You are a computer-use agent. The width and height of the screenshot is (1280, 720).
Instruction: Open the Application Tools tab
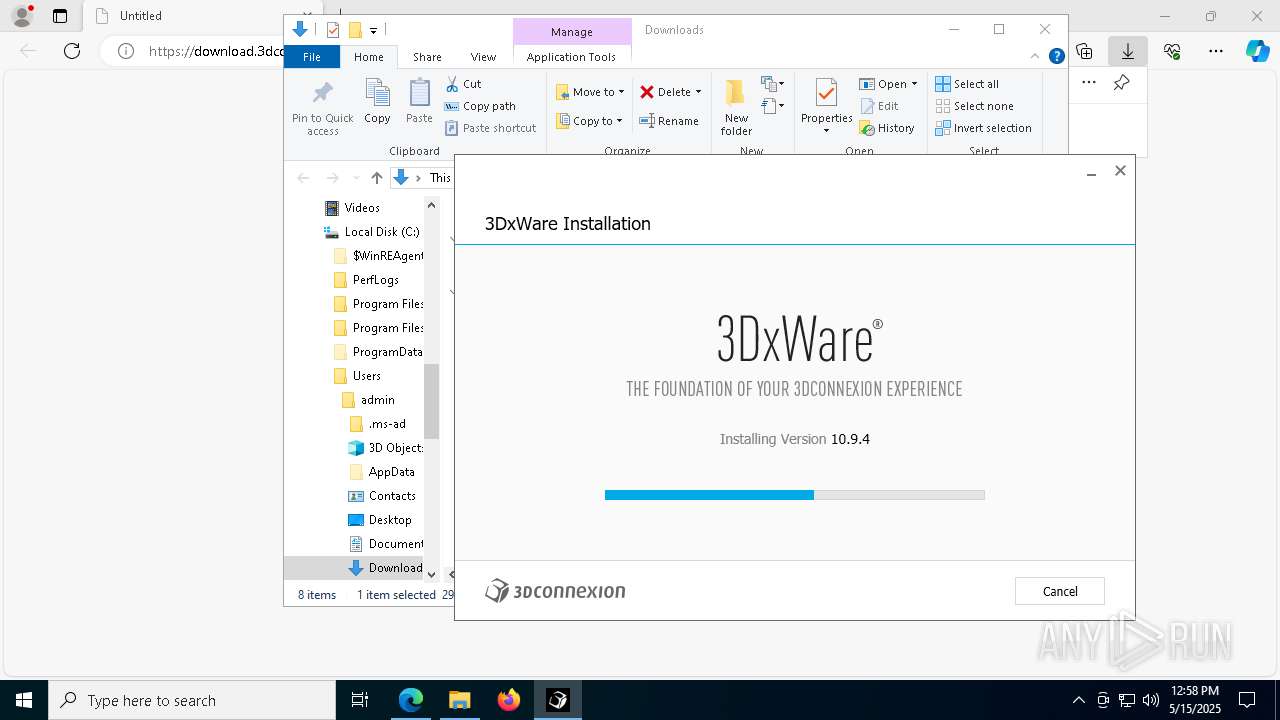click(571, 57)
